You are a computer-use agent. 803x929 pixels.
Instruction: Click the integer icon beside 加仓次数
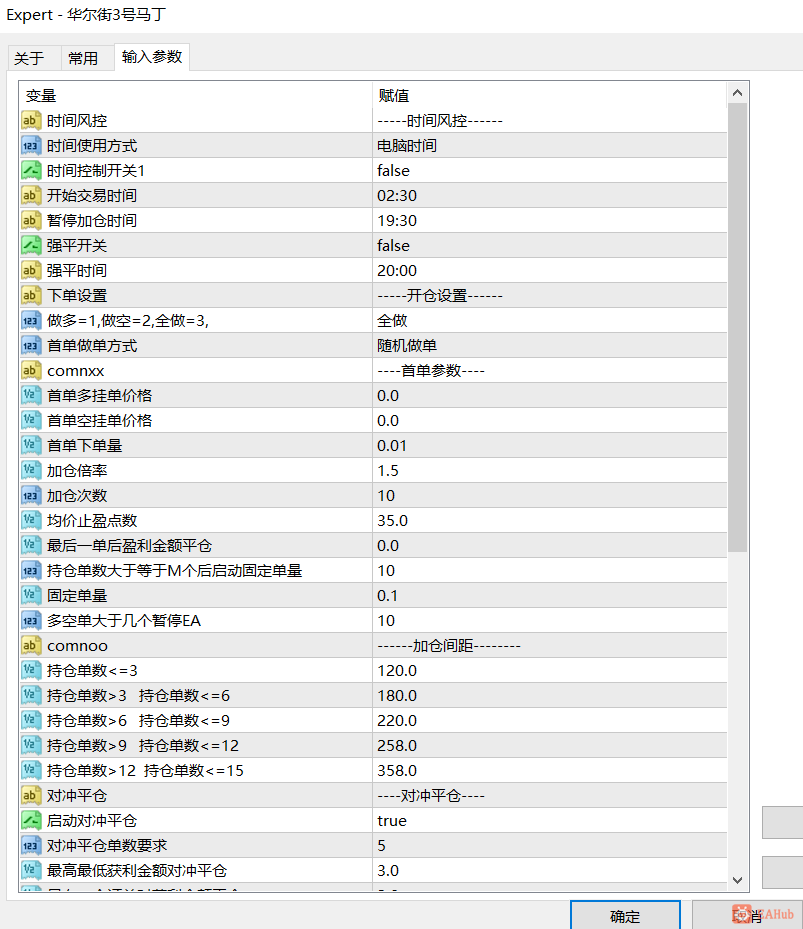coord(31,495)
